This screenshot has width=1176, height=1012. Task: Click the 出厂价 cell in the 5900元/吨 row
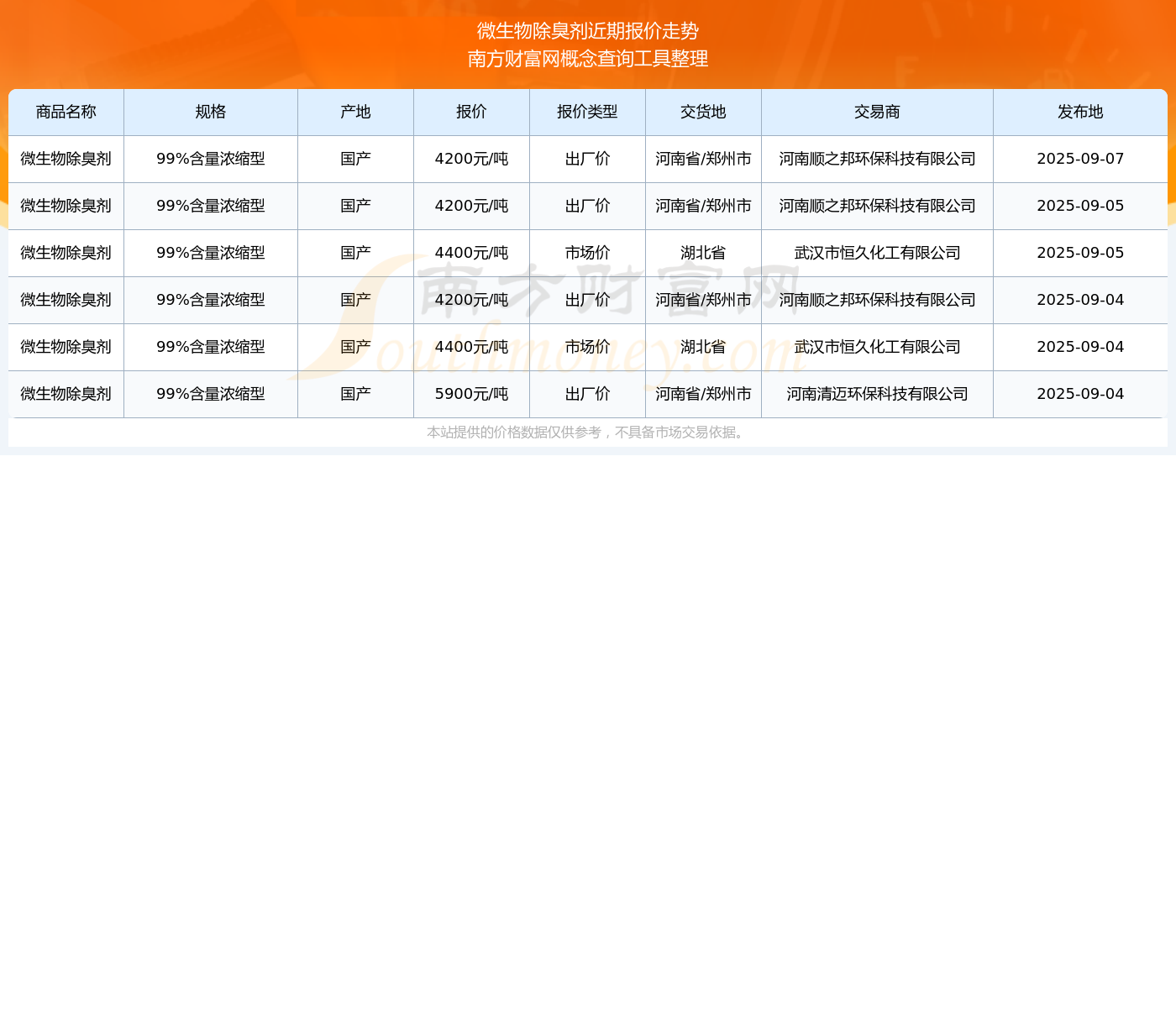587,394
